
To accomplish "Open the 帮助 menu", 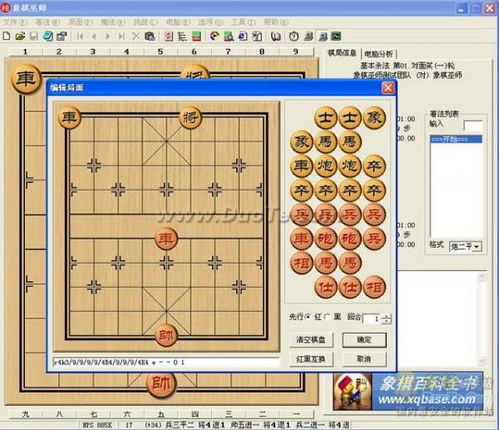I will tap(276, 22).
